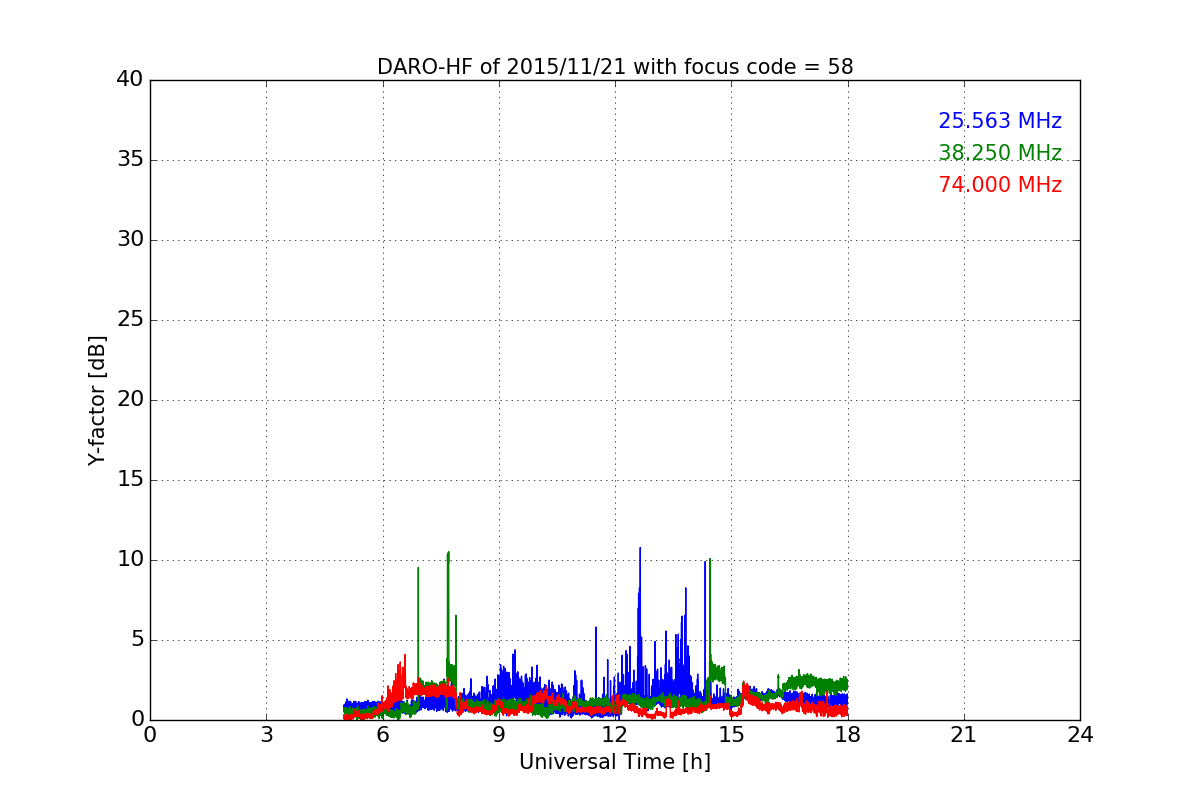
Task: Click the y-axis tick label '20'
Action: (130, 400)
